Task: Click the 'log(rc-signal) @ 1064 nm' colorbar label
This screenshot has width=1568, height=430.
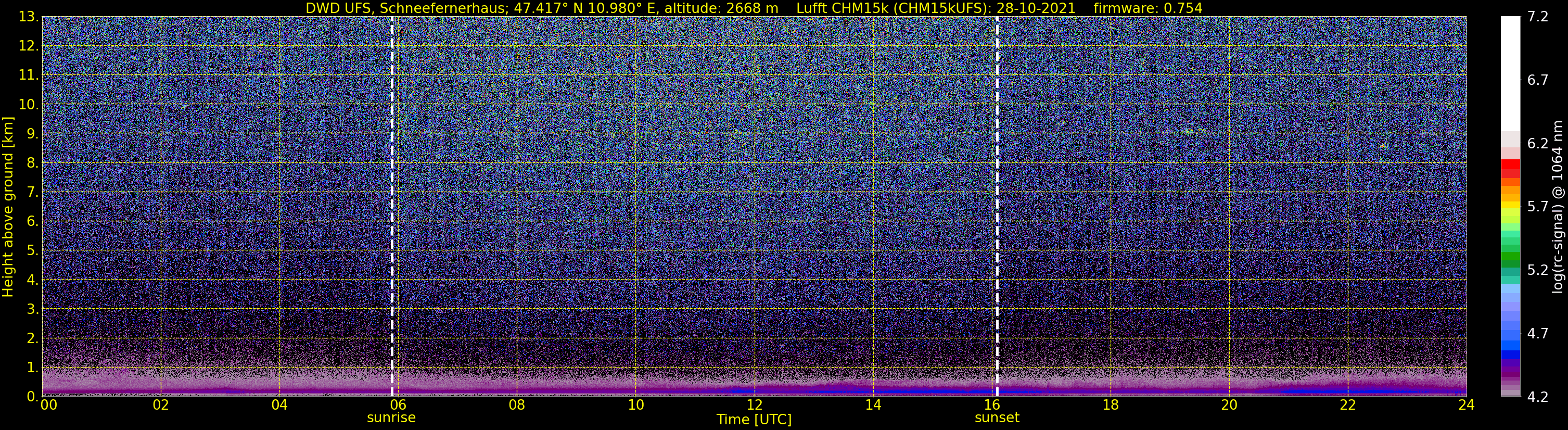Action: [1558, 207]
